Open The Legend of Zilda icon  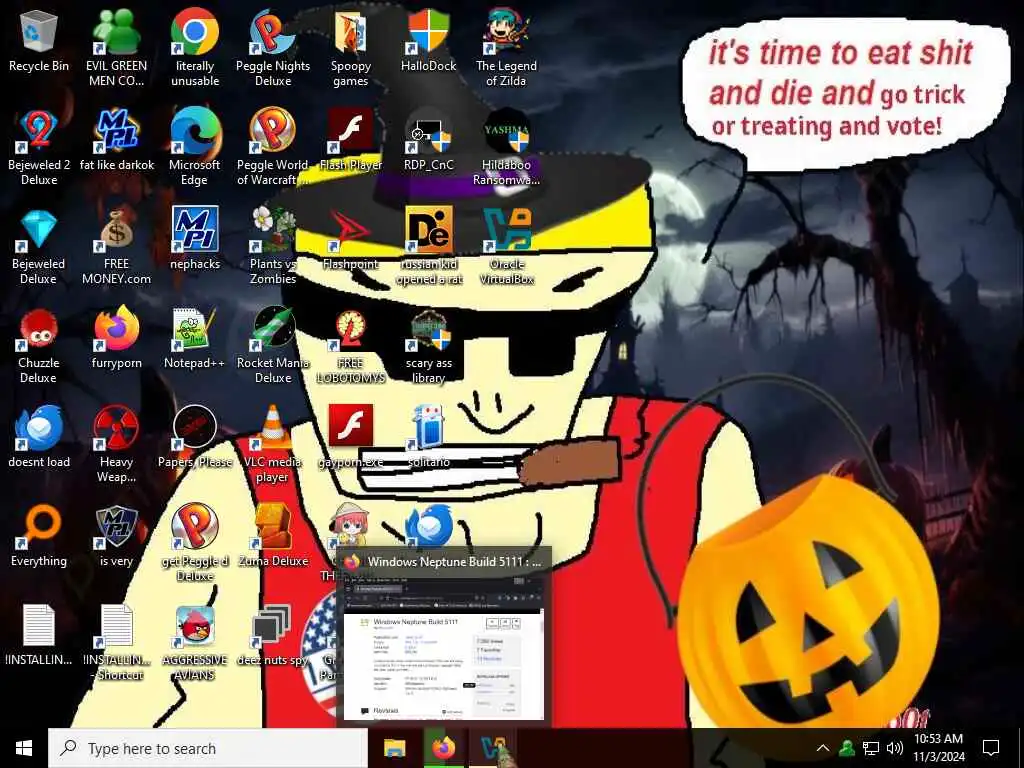coord(506,33)
